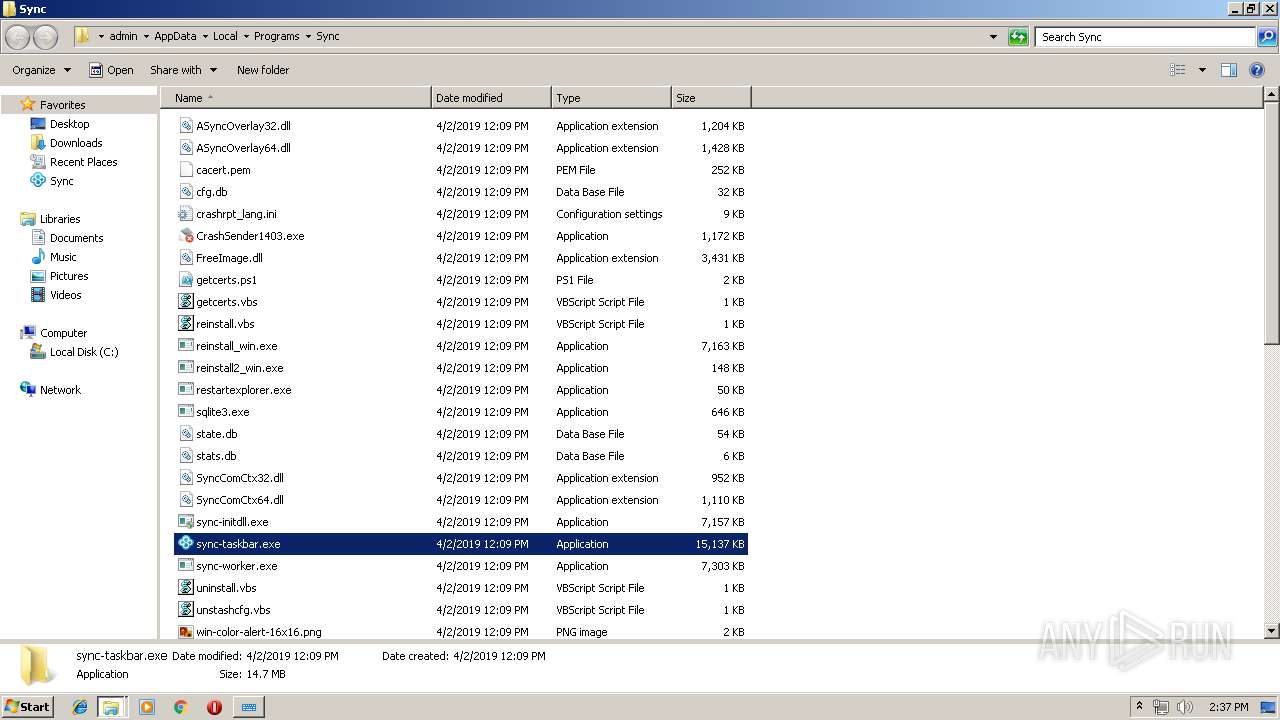The width and height of the screenshot is (1280, 720).
Task: Open Chrome from the taskbar
Action: [180, 707]
